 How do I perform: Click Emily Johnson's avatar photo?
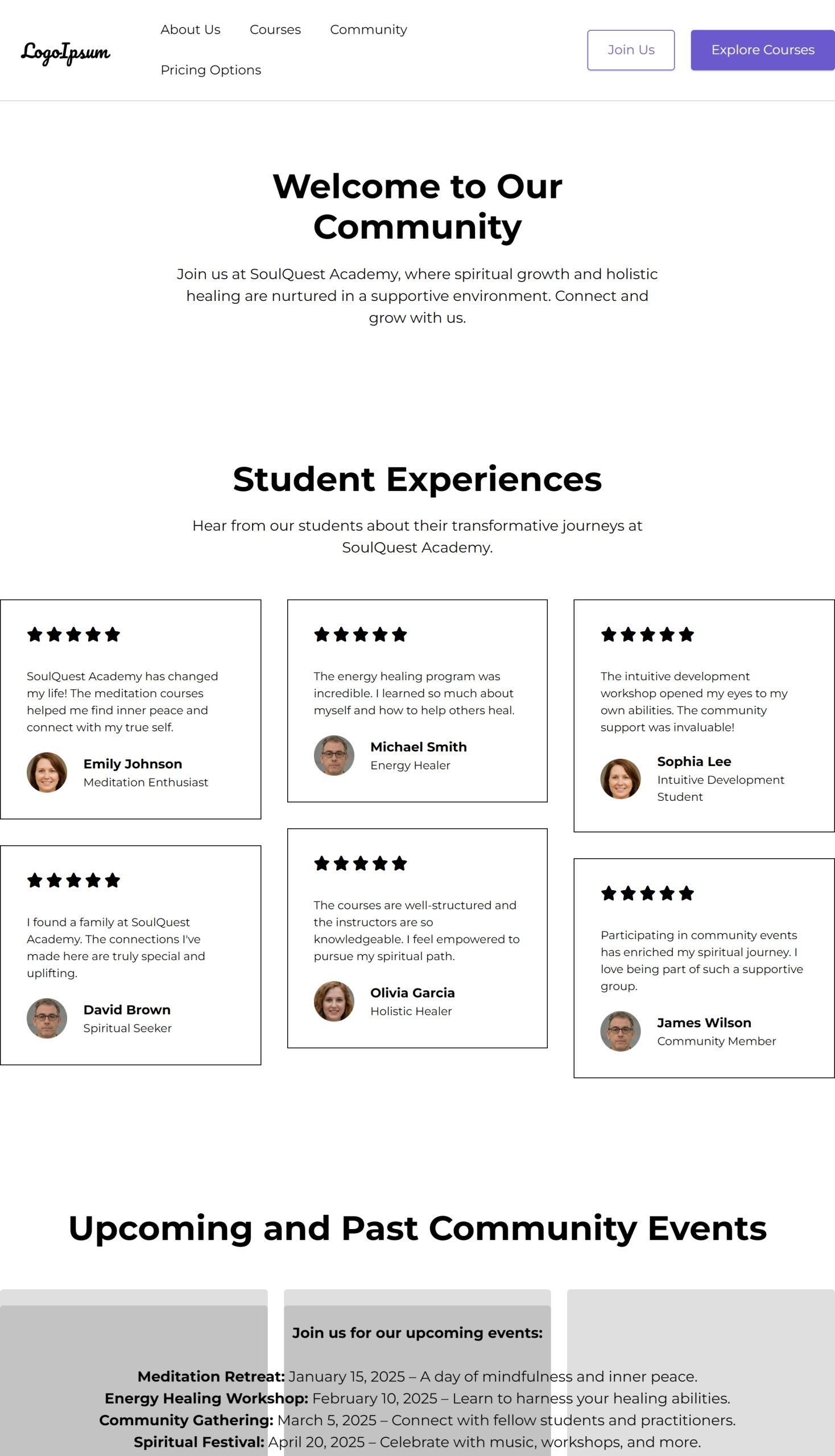tap(47, 772)
